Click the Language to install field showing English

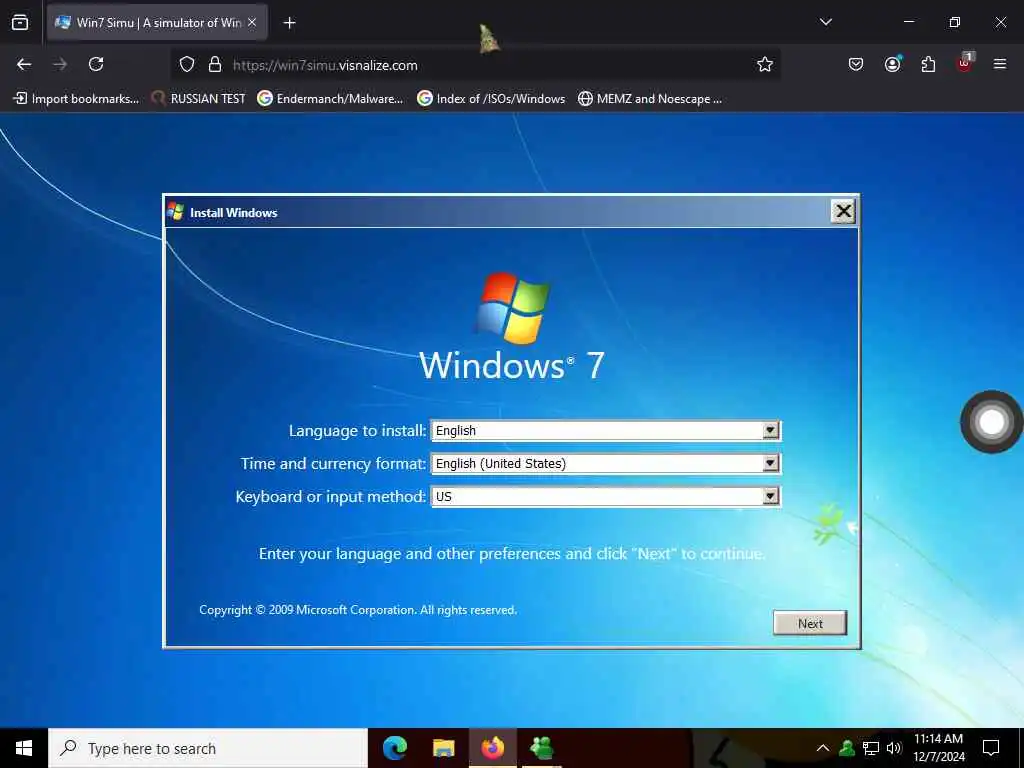tap(605, 430)
